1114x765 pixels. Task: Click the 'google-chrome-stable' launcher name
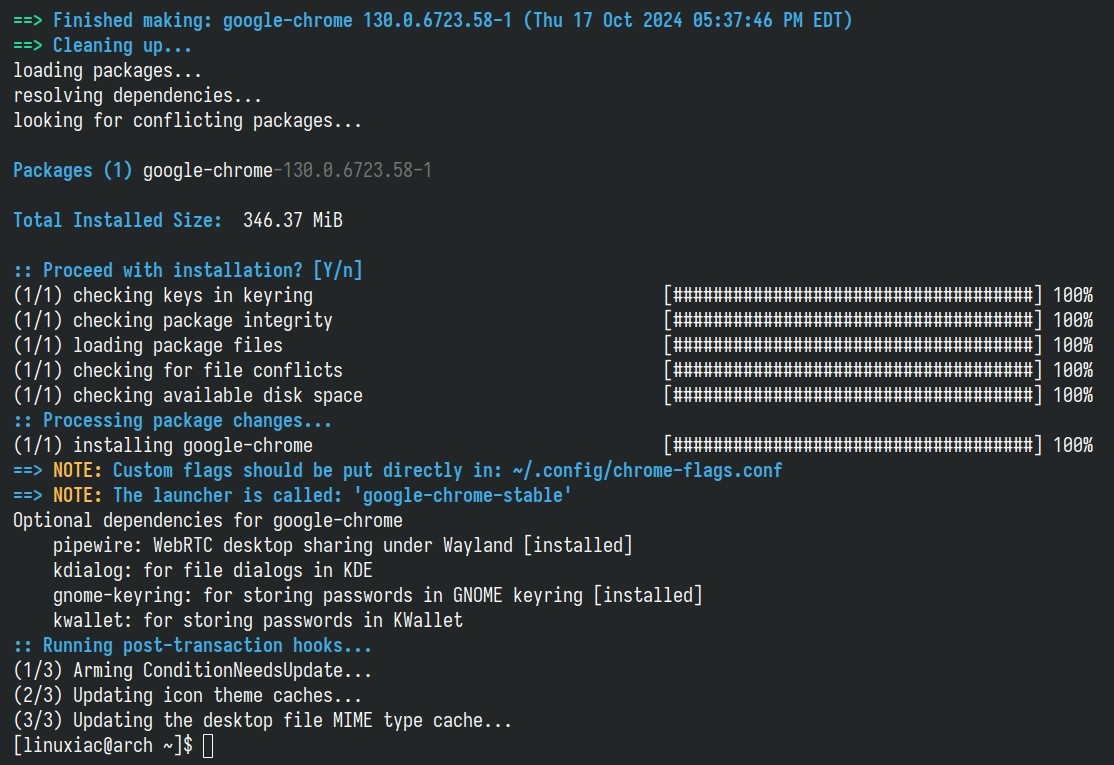tap(463, 495)
